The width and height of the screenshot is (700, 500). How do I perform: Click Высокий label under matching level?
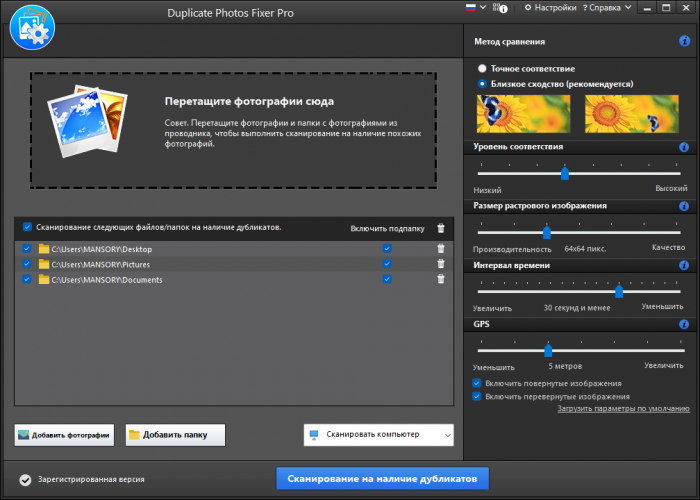pyautogui.click(x=671, y=188)
